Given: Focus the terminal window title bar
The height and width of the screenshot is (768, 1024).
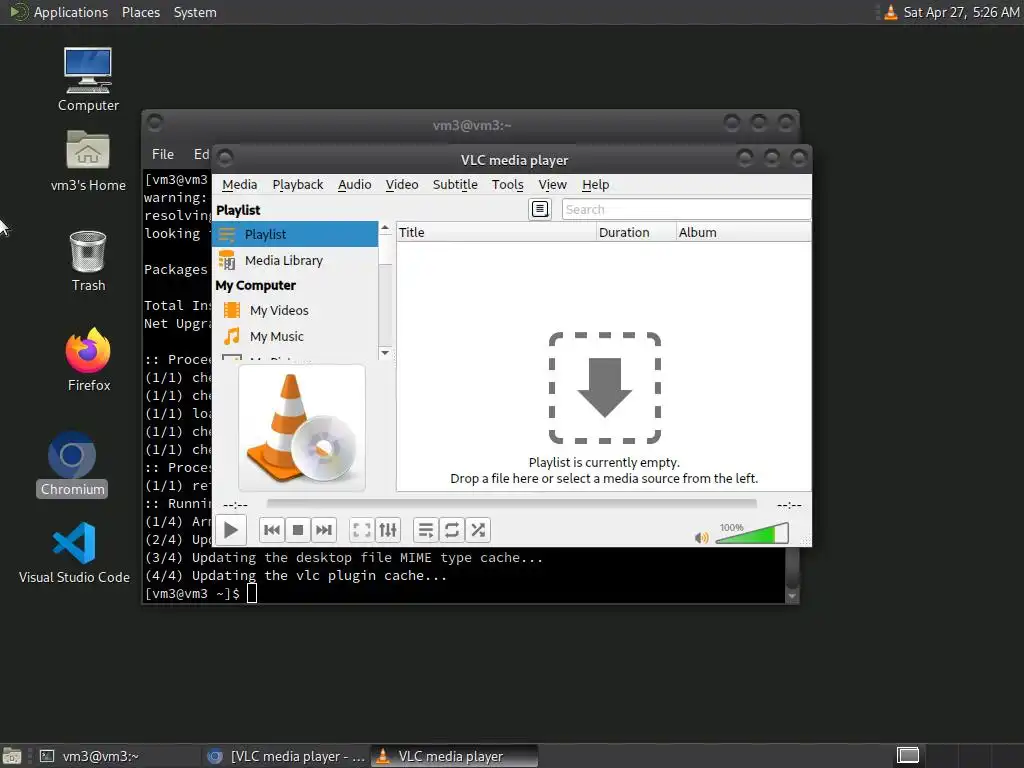Looking at the screenshot, I should 471,125.
